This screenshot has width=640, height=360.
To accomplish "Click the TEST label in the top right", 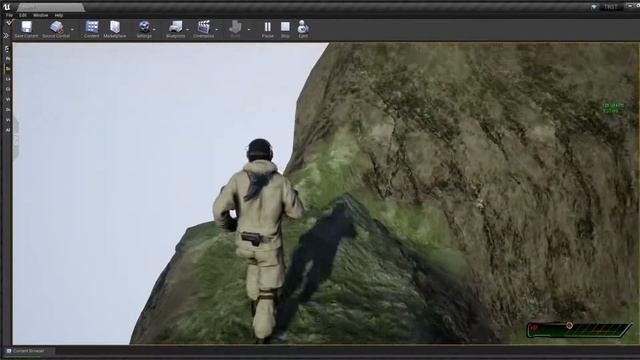I will [x=611, y=7].
